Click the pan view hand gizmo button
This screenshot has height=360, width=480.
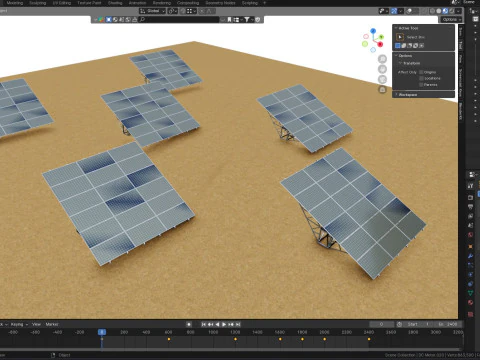coord(382,69)
